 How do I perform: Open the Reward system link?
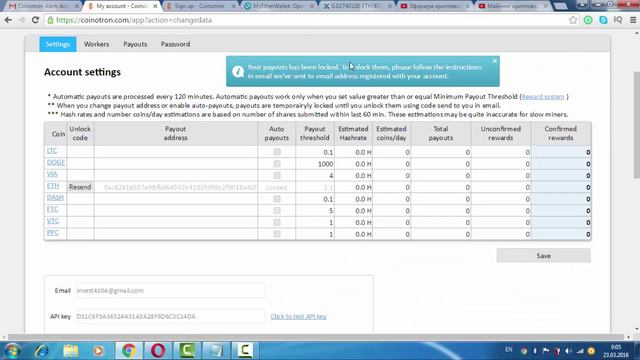(543, 97)
